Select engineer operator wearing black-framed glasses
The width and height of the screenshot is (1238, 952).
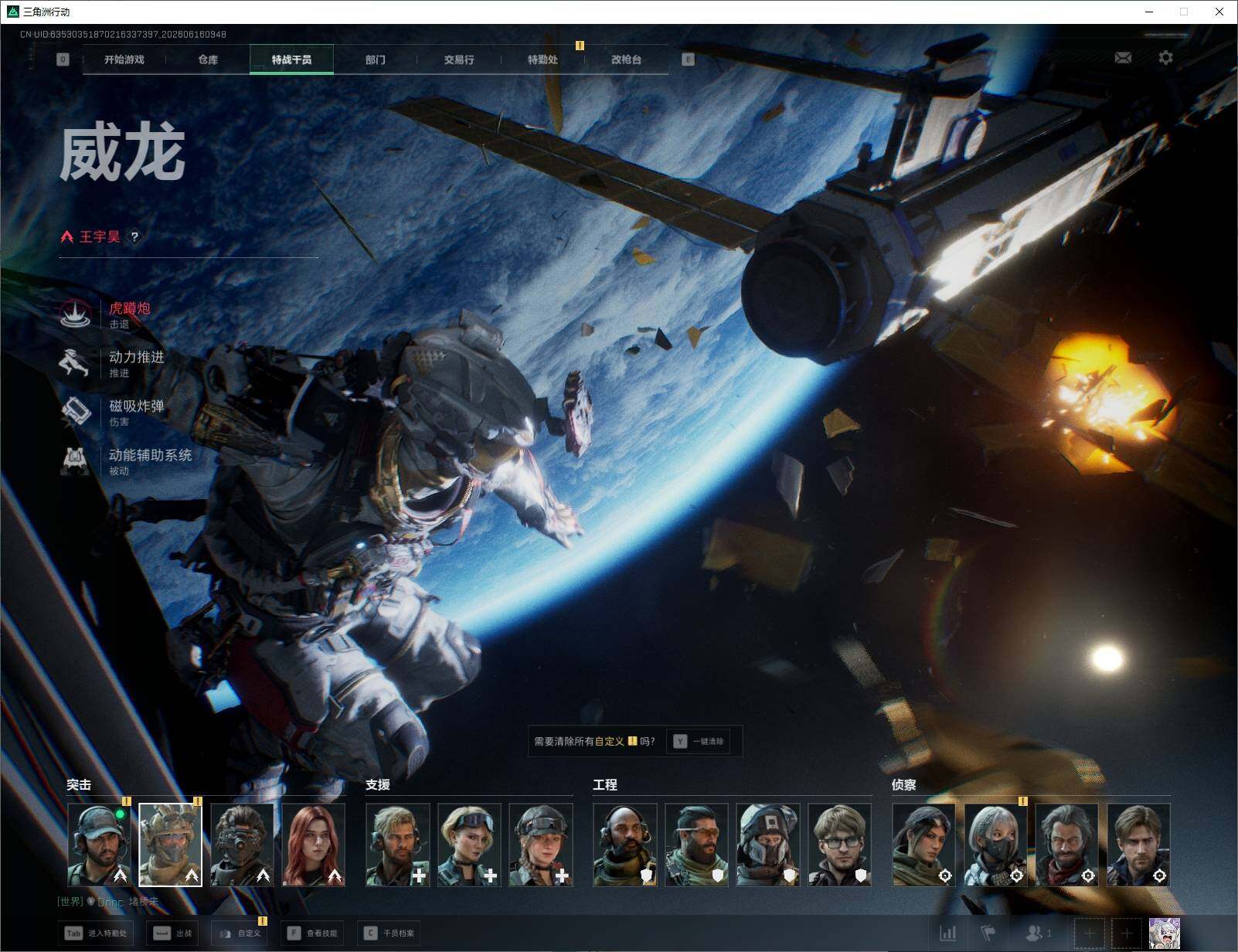click(840, 845)
